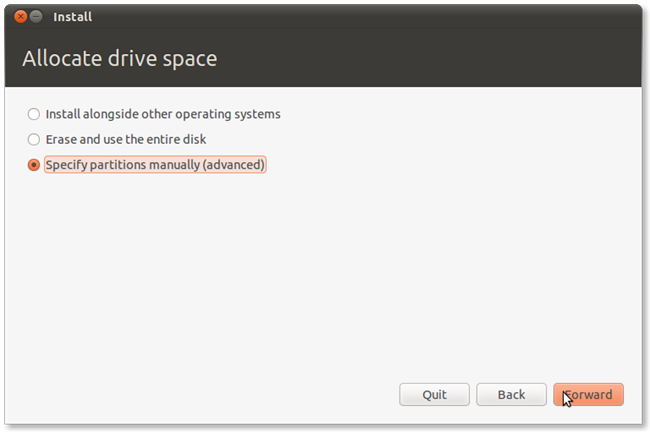Select the Install alongside other operating systems radio
Screen dimensions: 650x432
pos(35,114)
